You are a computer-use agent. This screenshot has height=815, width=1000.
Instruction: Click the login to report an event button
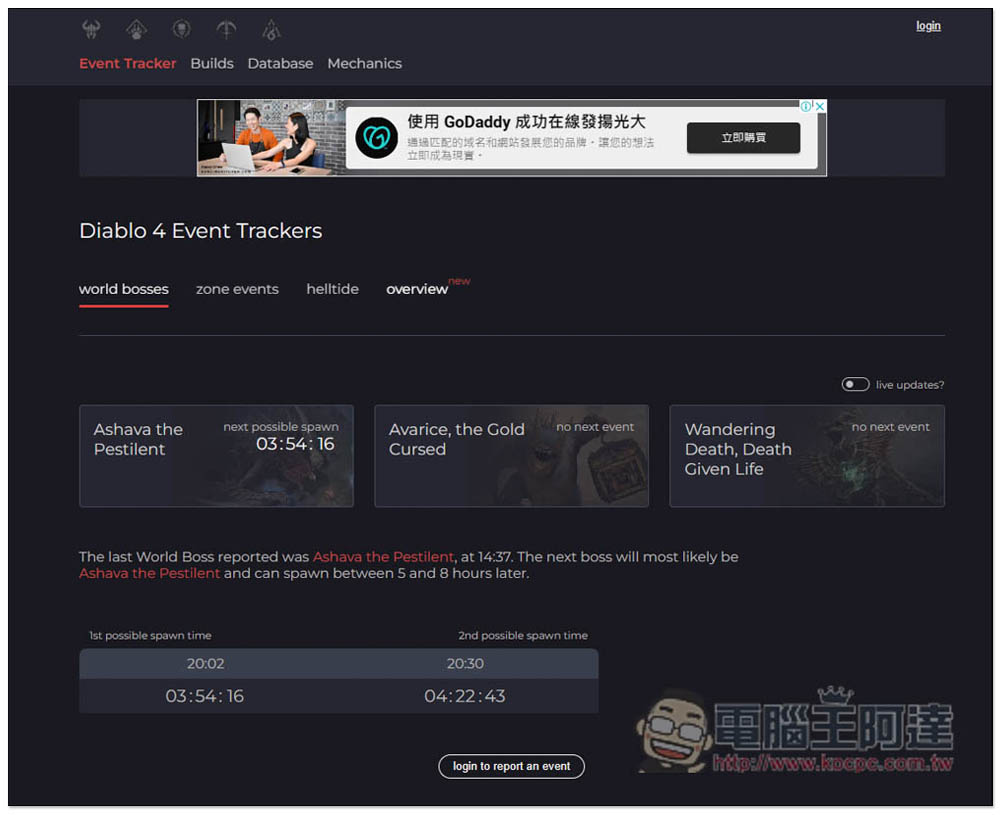click(511, 767)
